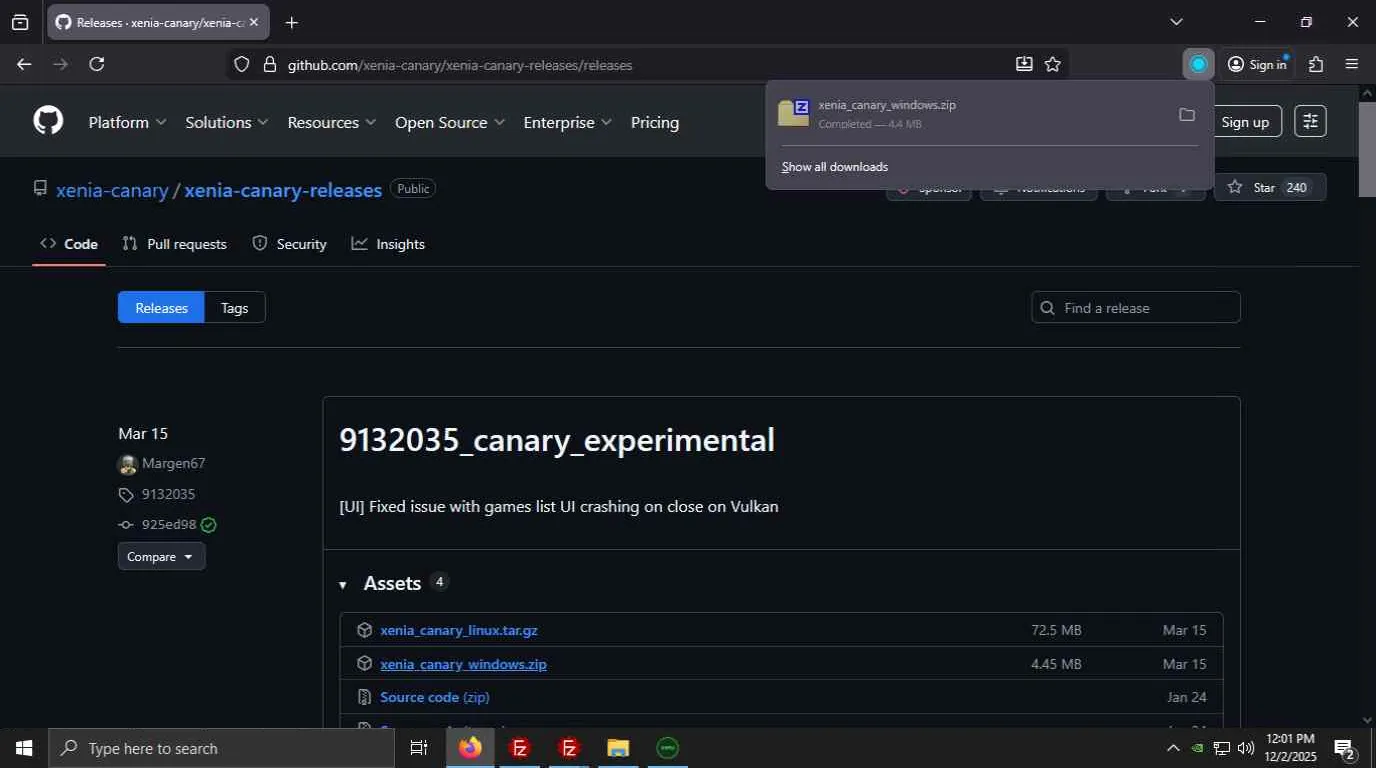Viewport: 1376px width, 768px height.
Task: Select the Releases tab
Action: [161, 307]
